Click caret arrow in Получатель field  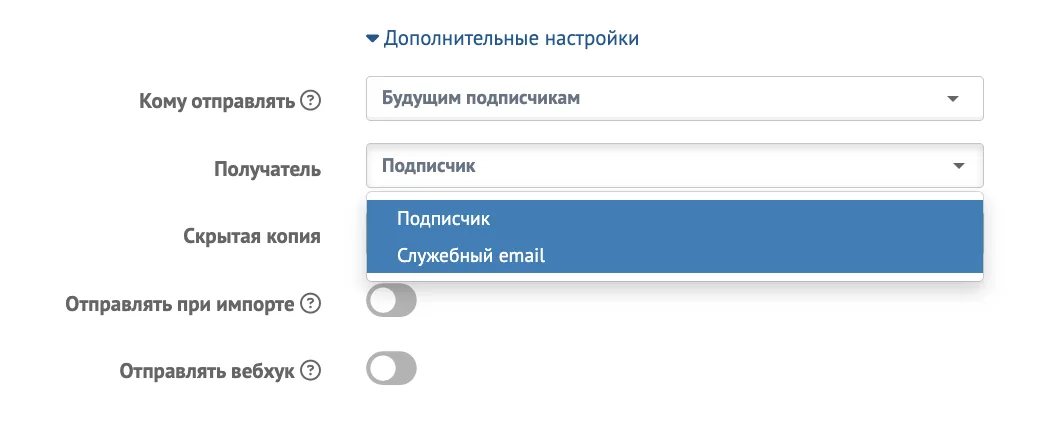click(x=959, y=165)
